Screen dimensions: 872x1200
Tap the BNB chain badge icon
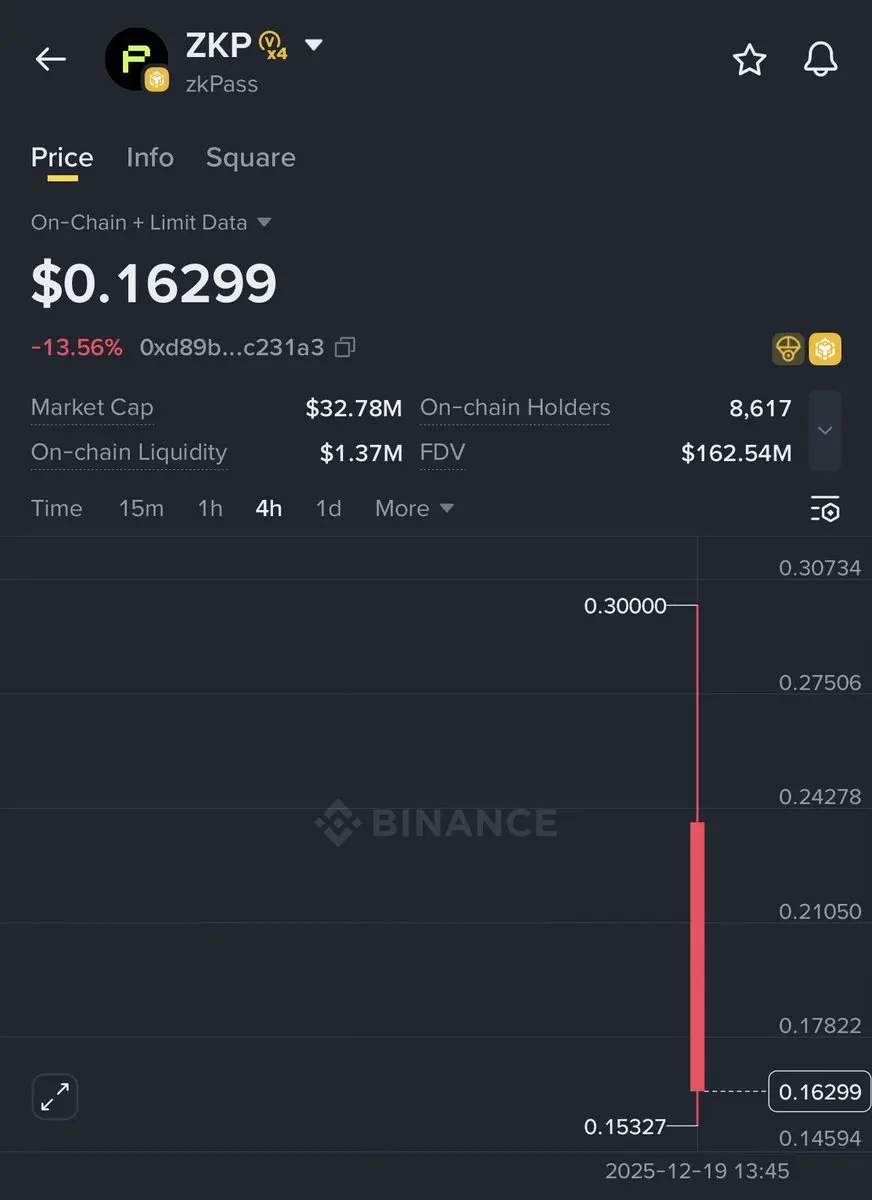(x=825, y=349)
